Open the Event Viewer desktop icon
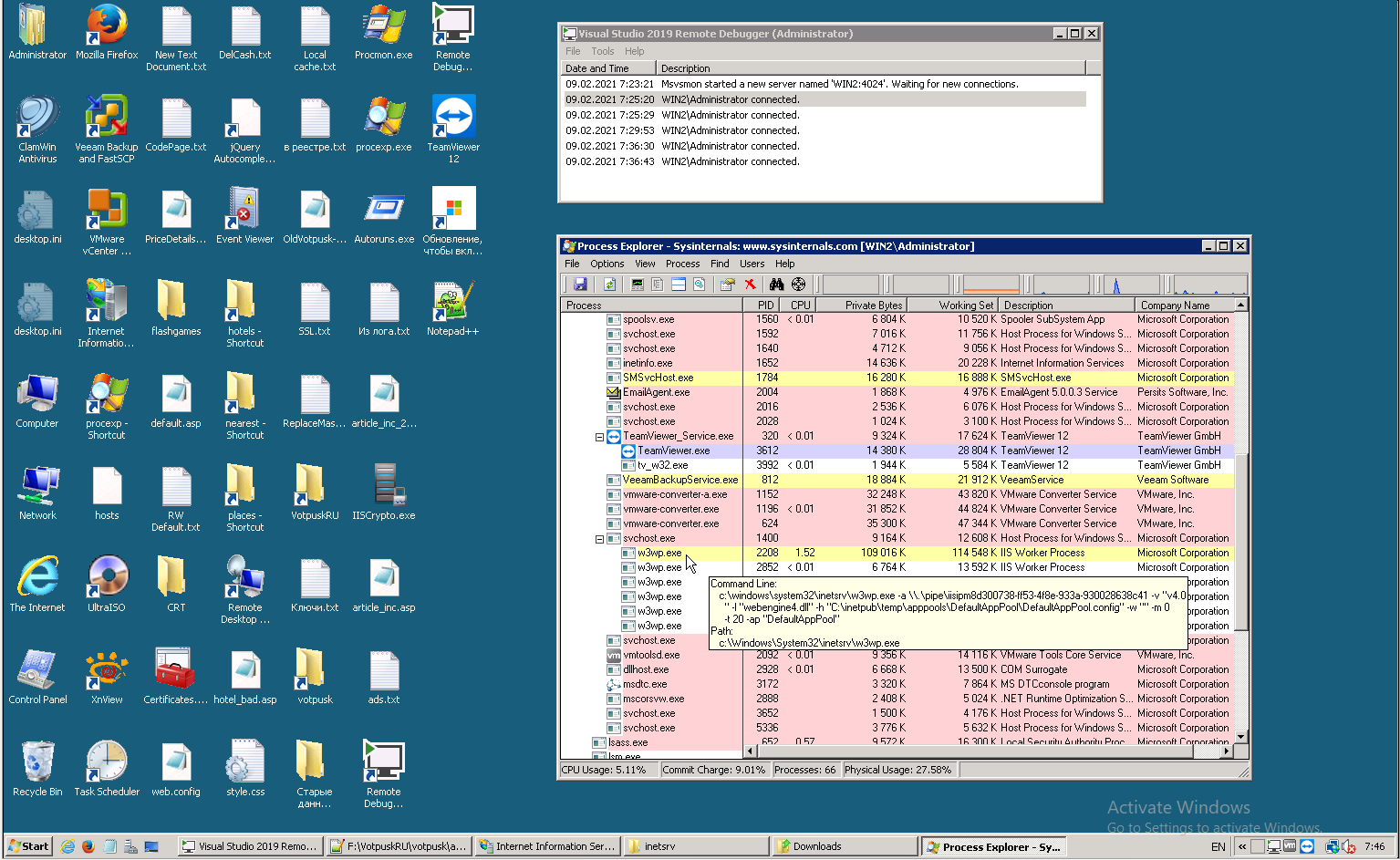Screen dimensions: 1400x860 pyautogui.click(x=245, y=216)
